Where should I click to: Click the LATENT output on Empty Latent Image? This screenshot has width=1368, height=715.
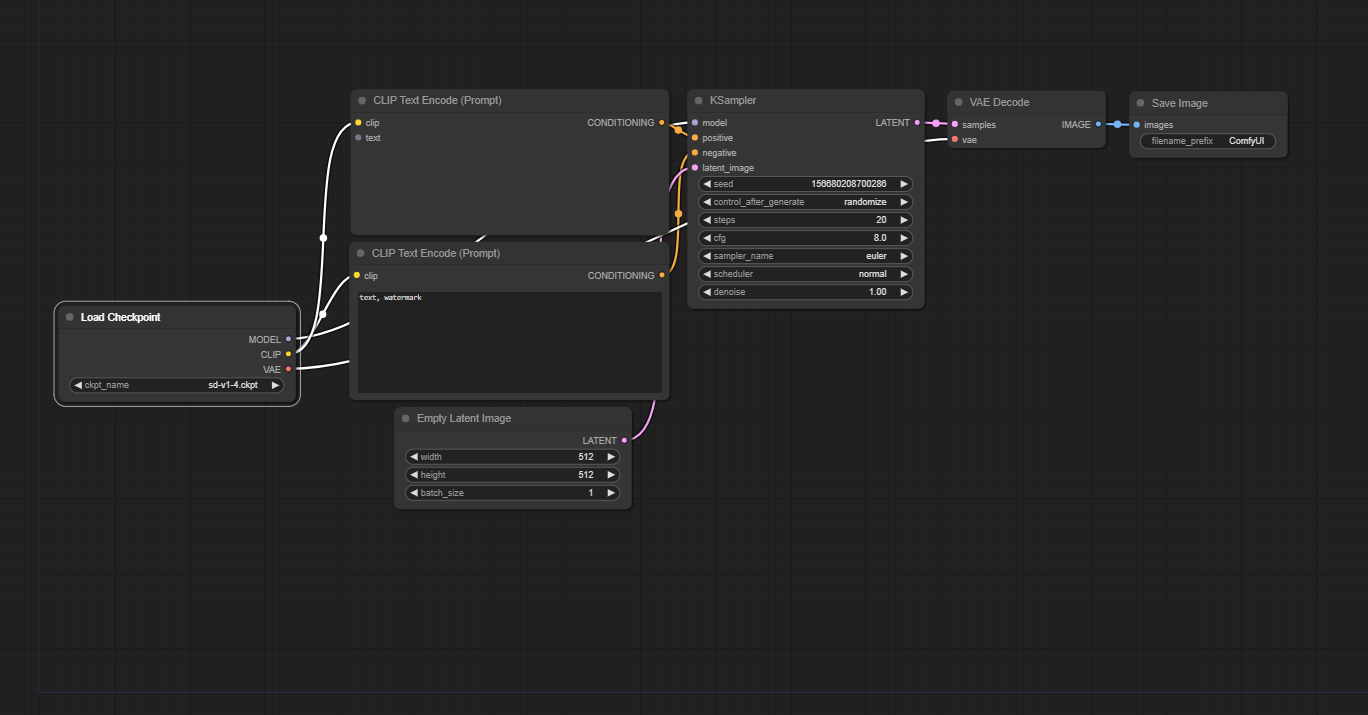click(622, 440)
